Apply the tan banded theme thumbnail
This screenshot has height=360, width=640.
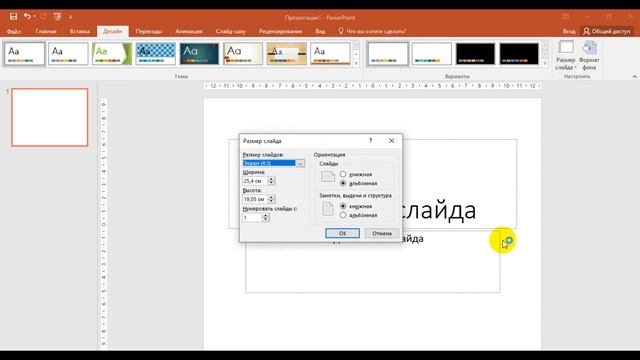click(287, 53)
